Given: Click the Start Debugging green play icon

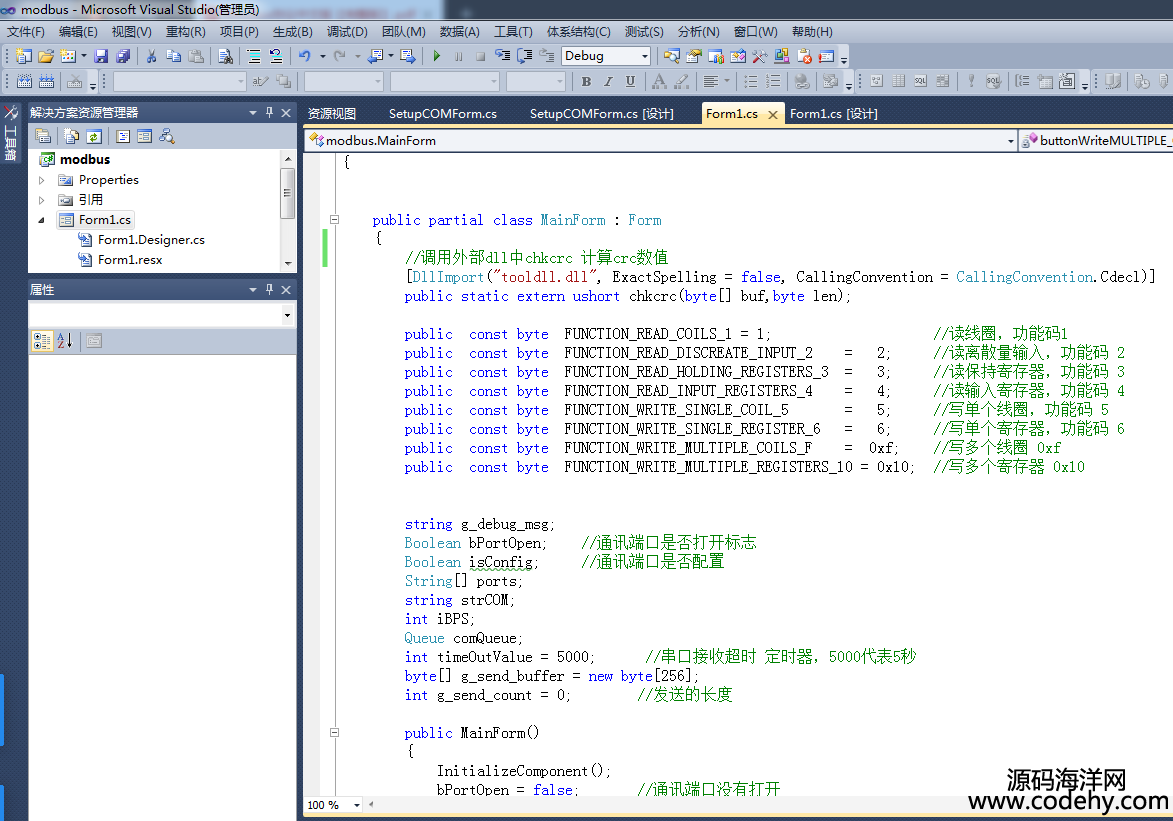Looking at the screenshot, I should [437, 56].
